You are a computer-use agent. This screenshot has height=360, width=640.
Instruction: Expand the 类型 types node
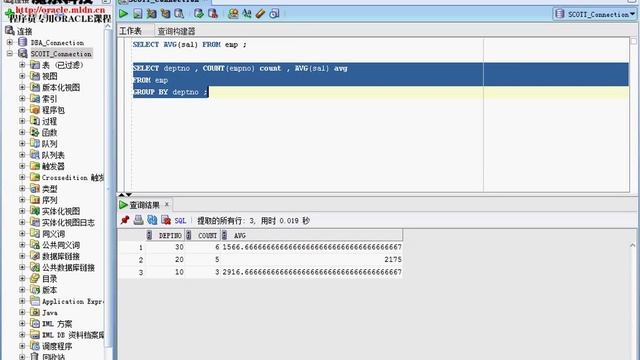click(x=22, y=189)
